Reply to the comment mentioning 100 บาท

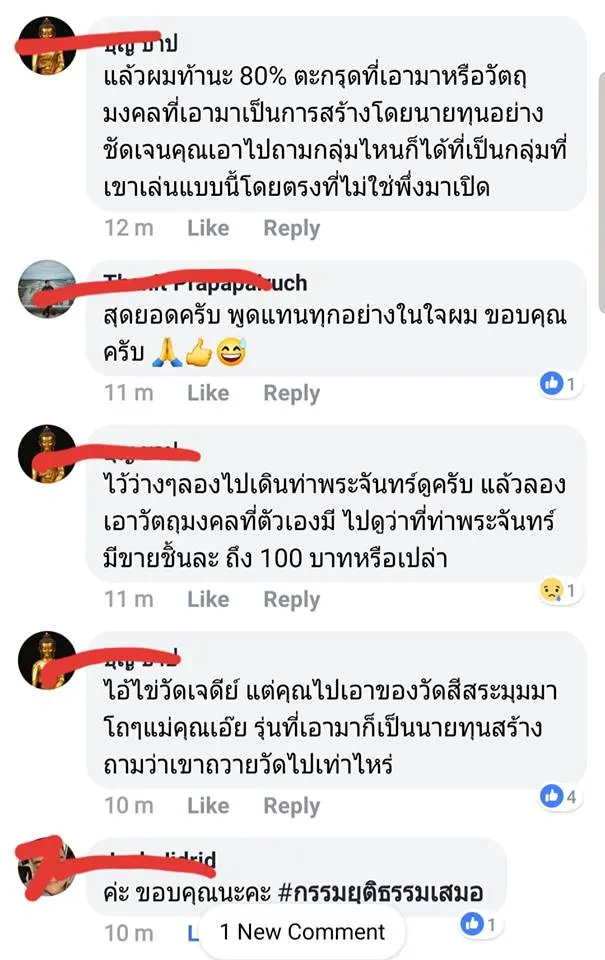(291, 599)
